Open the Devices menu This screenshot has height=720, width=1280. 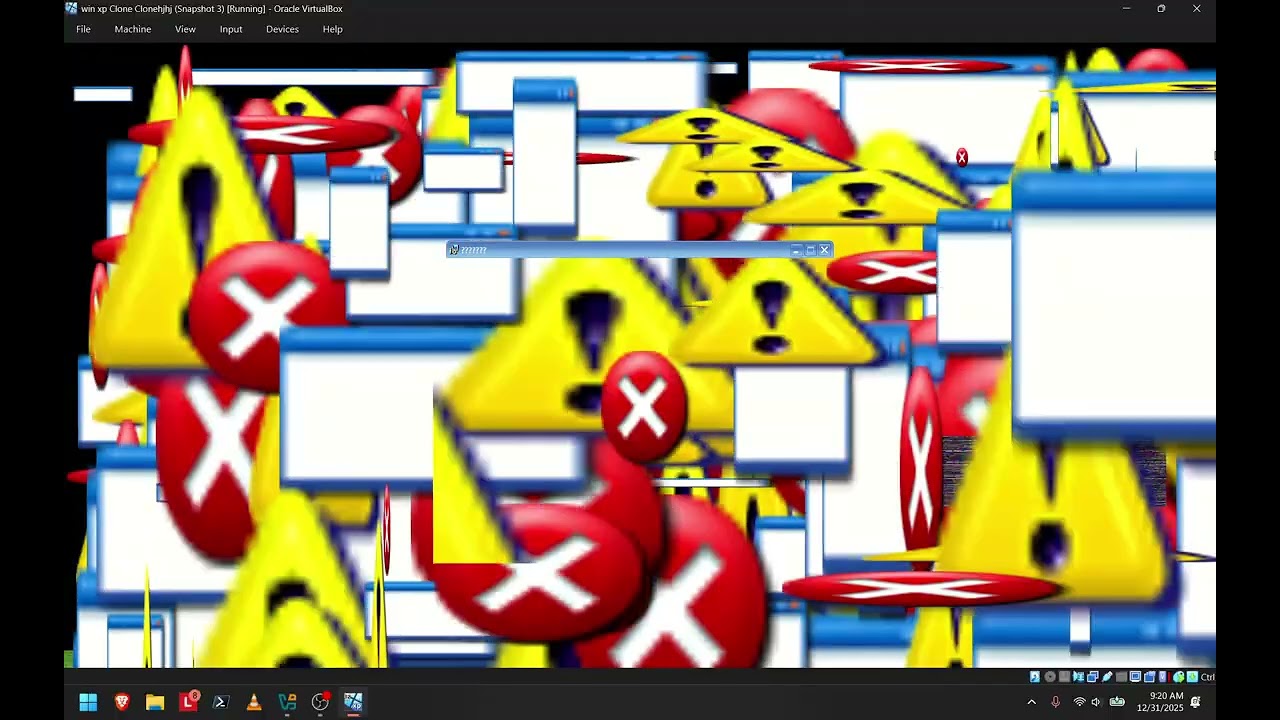coord(282,29)
